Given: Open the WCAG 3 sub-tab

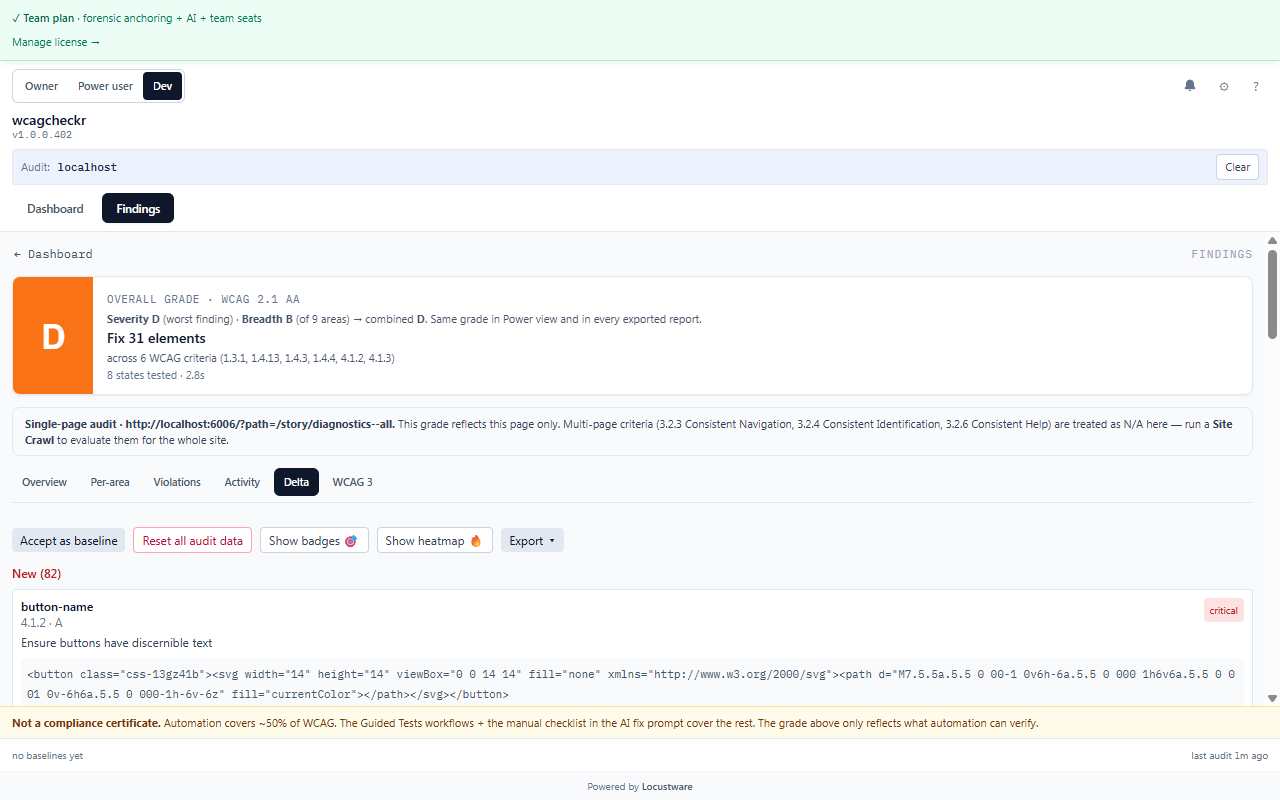Looking at the screenshot, I should [x=353, y=482].
